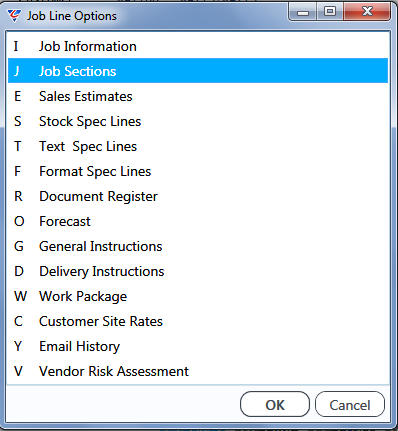
Task: Choose Customer Site Rates entry
Action: pos(198,321)
